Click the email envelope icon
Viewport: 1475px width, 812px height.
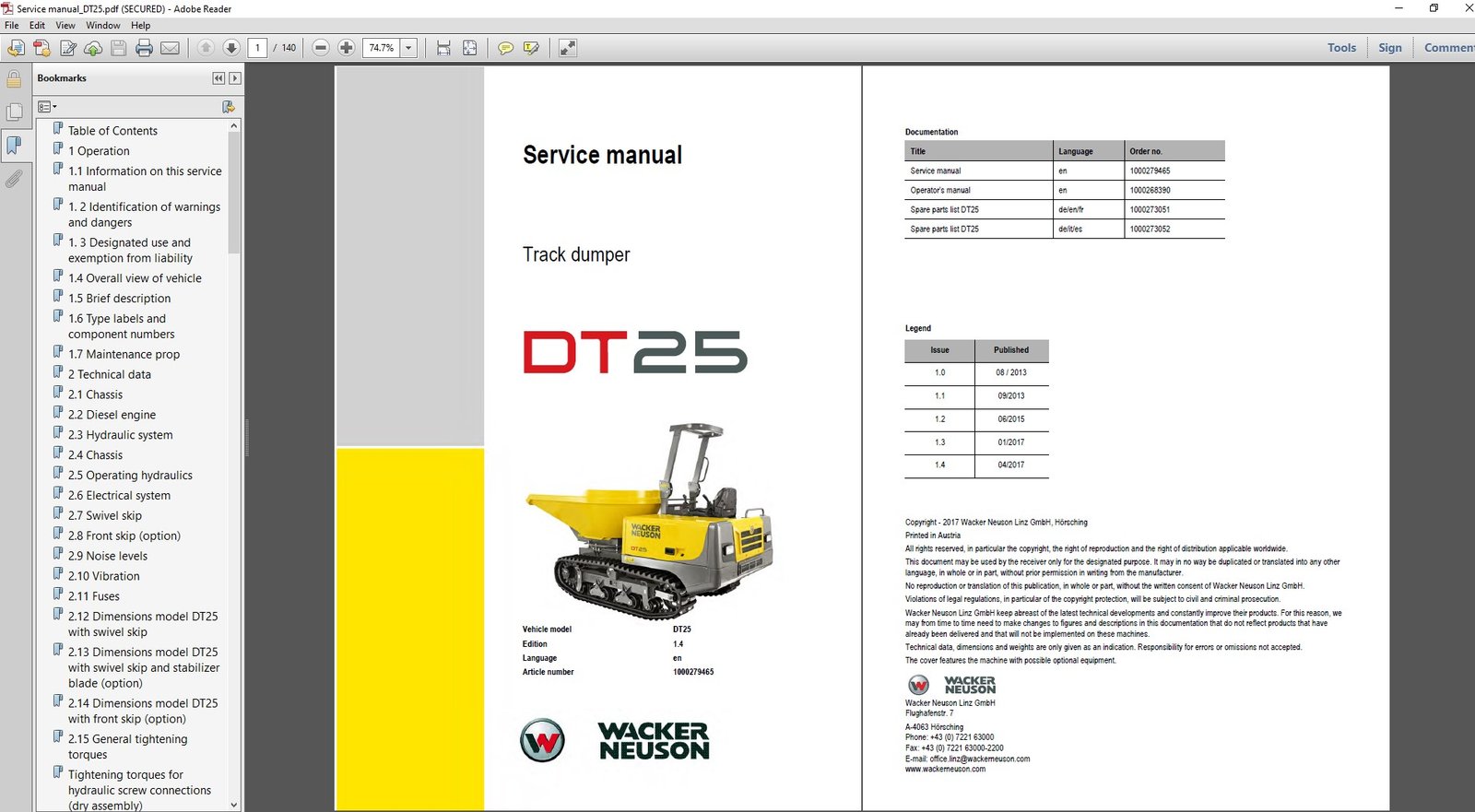pos(170,48)
